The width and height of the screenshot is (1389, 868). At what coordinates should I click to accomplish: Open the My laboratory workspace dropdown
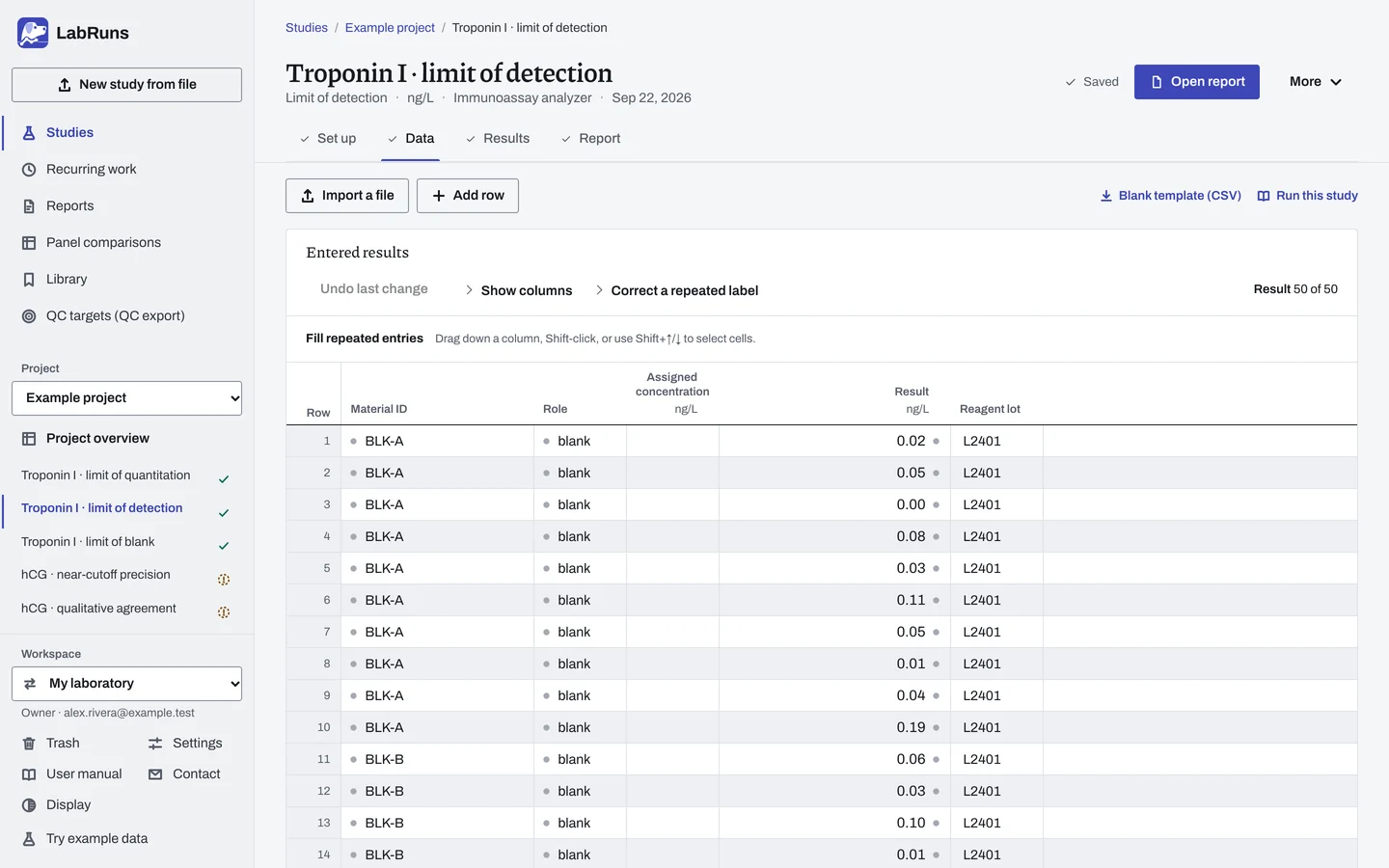(x=126, y=684)
